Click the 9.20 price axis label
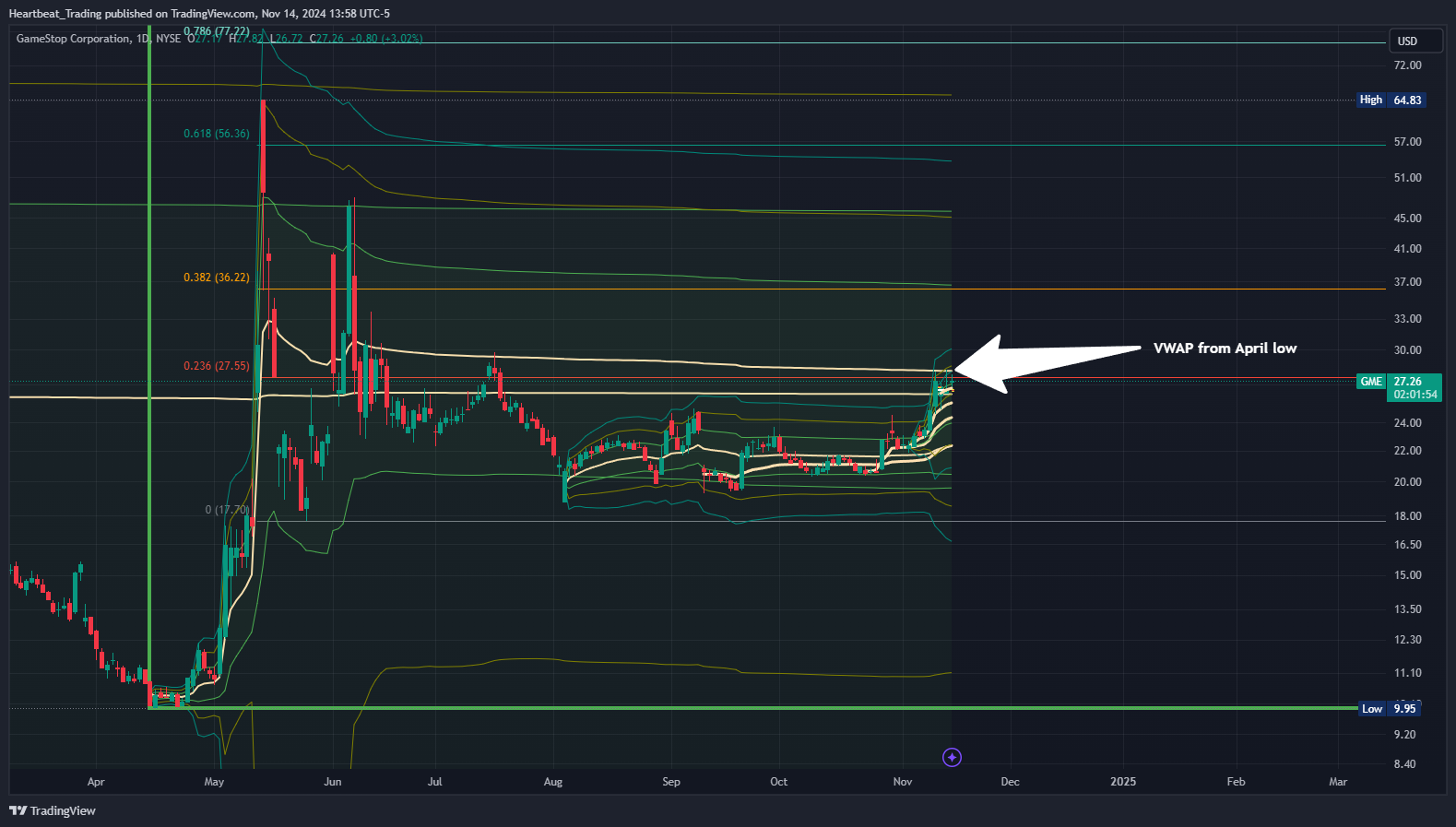Viewport: 1456px width, 827px height. pyautogui.click(x=1405, y=735)
